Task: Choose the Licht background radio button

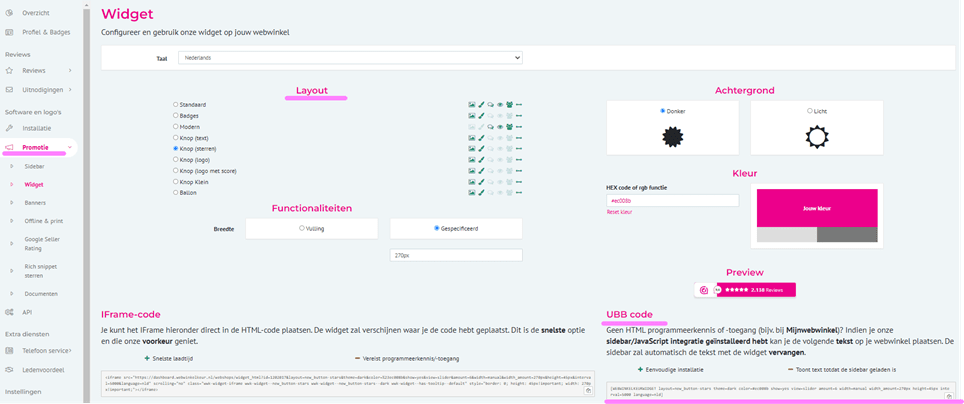Action: tap(810, 111)
